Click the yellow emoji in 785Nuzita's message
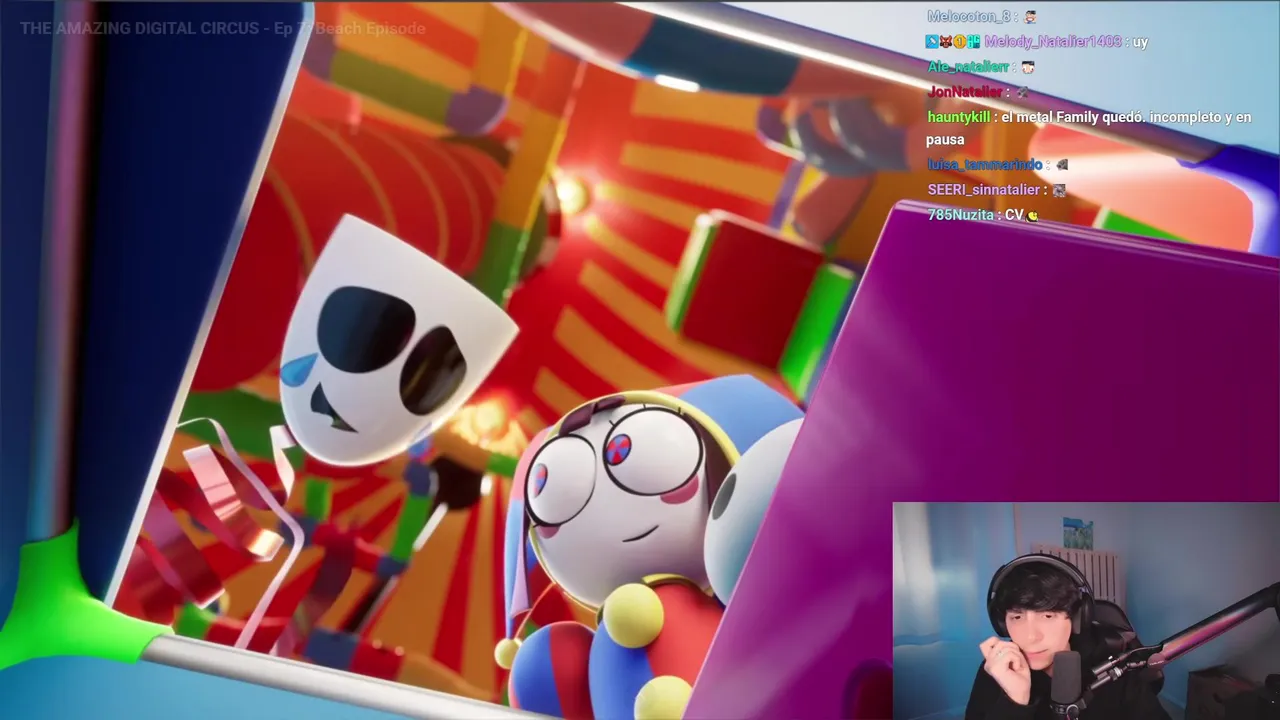 pos(1032,216)
